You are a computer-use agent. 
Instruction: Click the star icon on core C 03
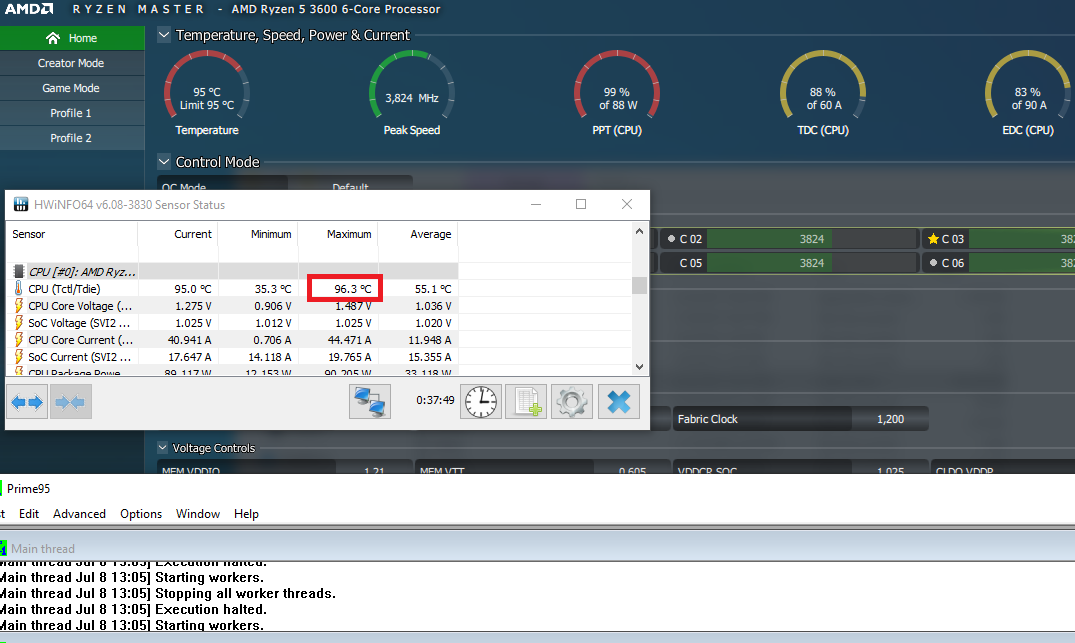(933, 239)
